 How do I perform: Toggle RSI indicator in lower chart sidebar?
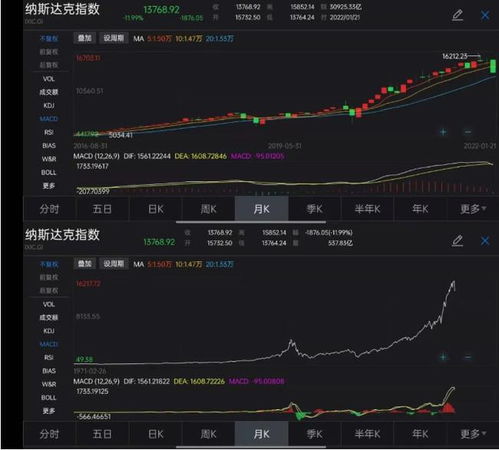49,357
